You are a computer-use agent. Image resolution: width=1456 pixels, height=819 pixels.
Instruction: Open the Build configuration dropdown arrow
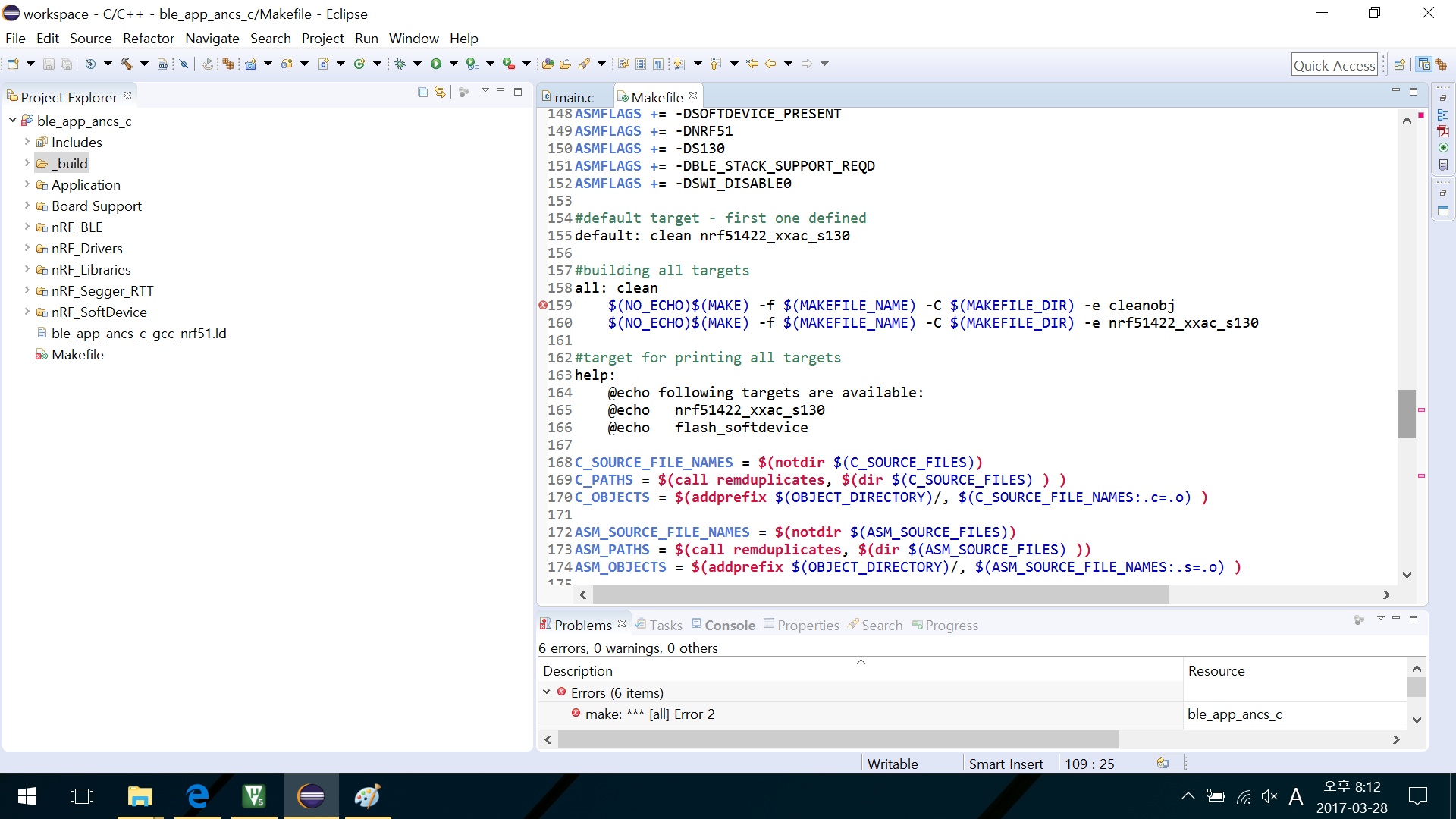point(108,64)
